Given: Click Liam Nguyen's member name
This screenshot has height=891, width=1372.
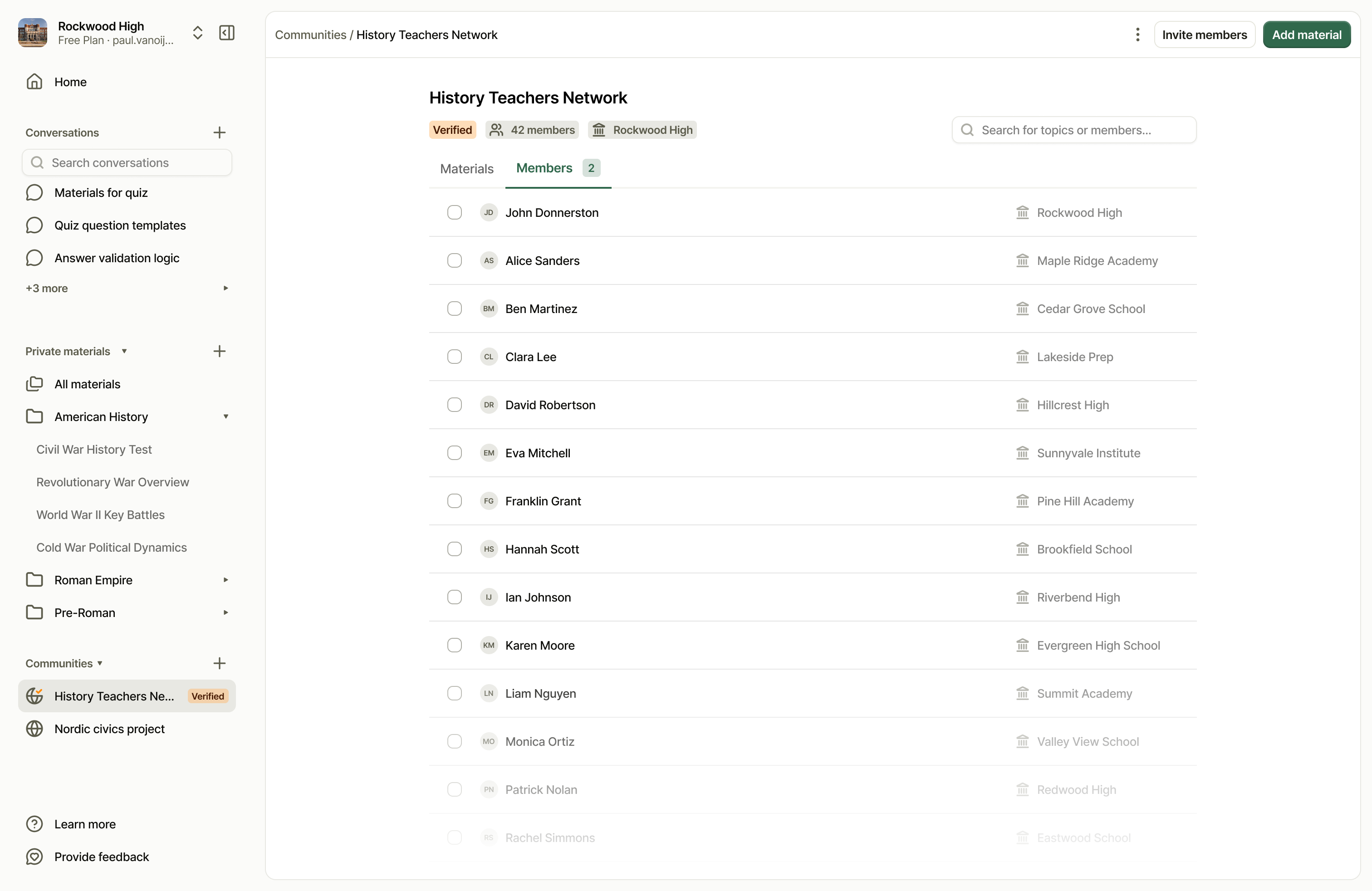Looking at the screenshot, I should tap(541, 693).
